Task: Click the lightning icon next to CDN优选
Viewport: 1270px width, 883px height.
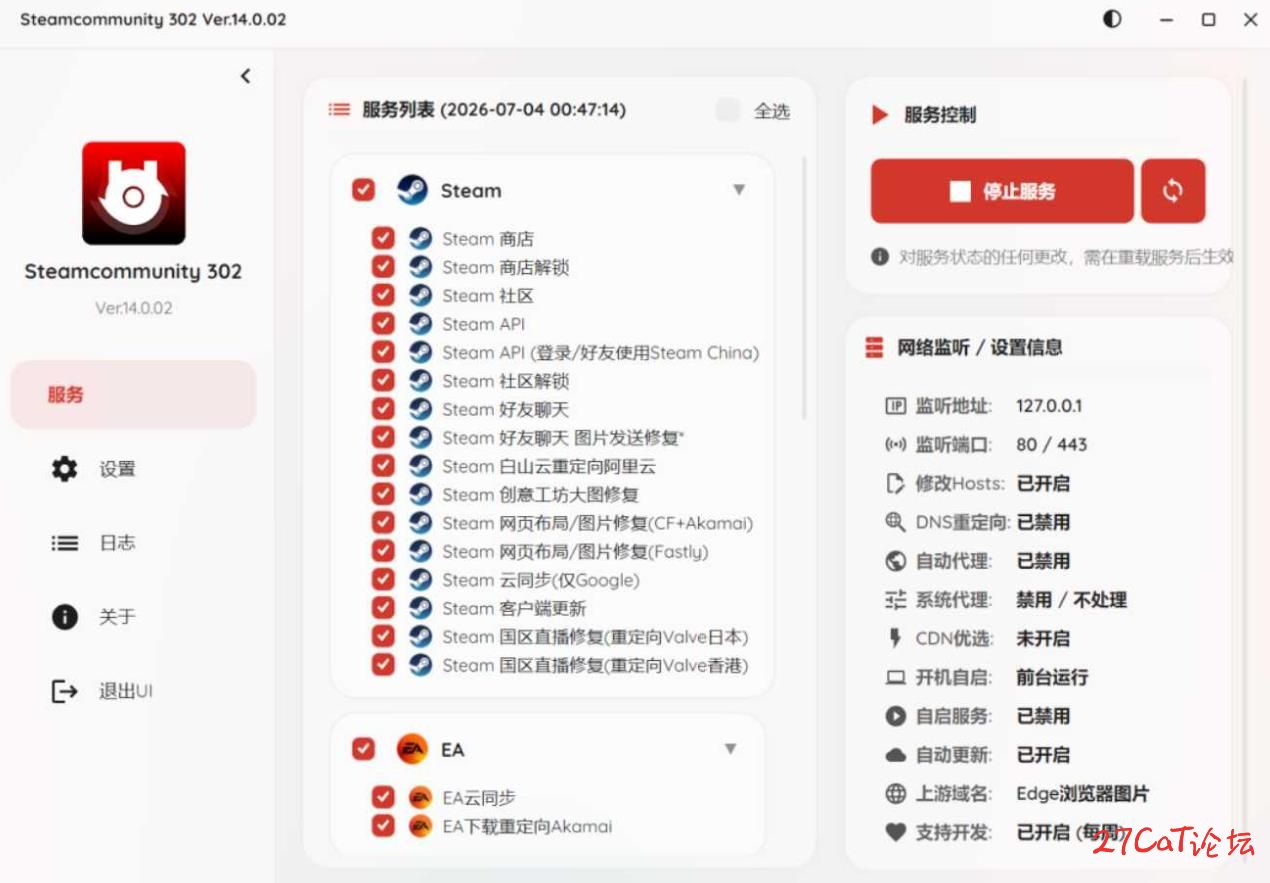Action: [895, 638]
